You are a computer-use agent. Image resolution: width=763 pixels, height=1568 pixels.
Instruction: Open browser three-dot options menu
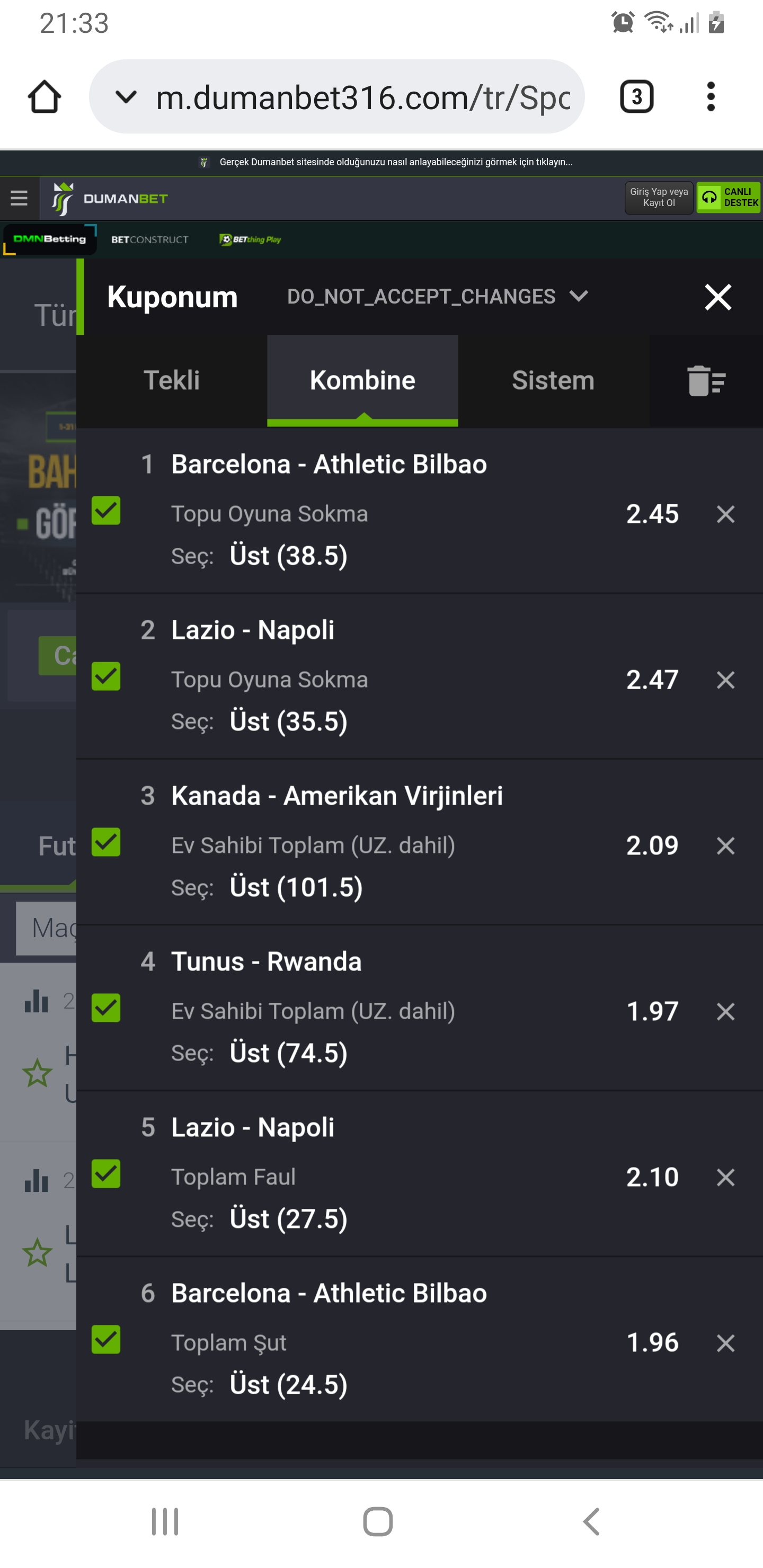711,97
